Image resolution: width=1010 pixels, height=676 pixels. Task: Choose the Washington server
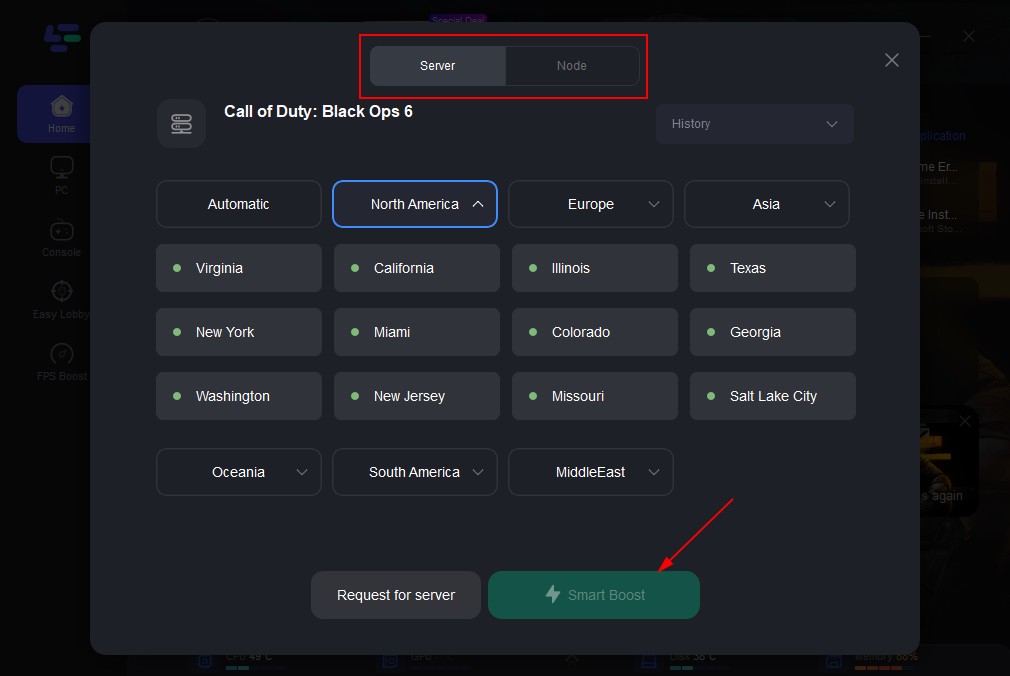(x=239, y=396)
